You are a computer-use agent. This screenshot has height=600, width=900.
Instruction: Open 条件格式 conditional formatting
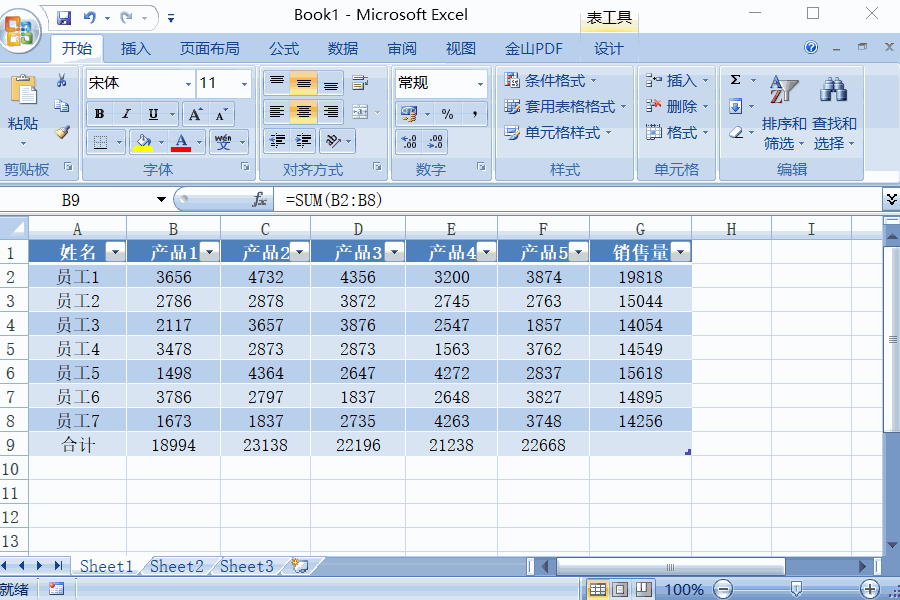(x=550, y=80)
